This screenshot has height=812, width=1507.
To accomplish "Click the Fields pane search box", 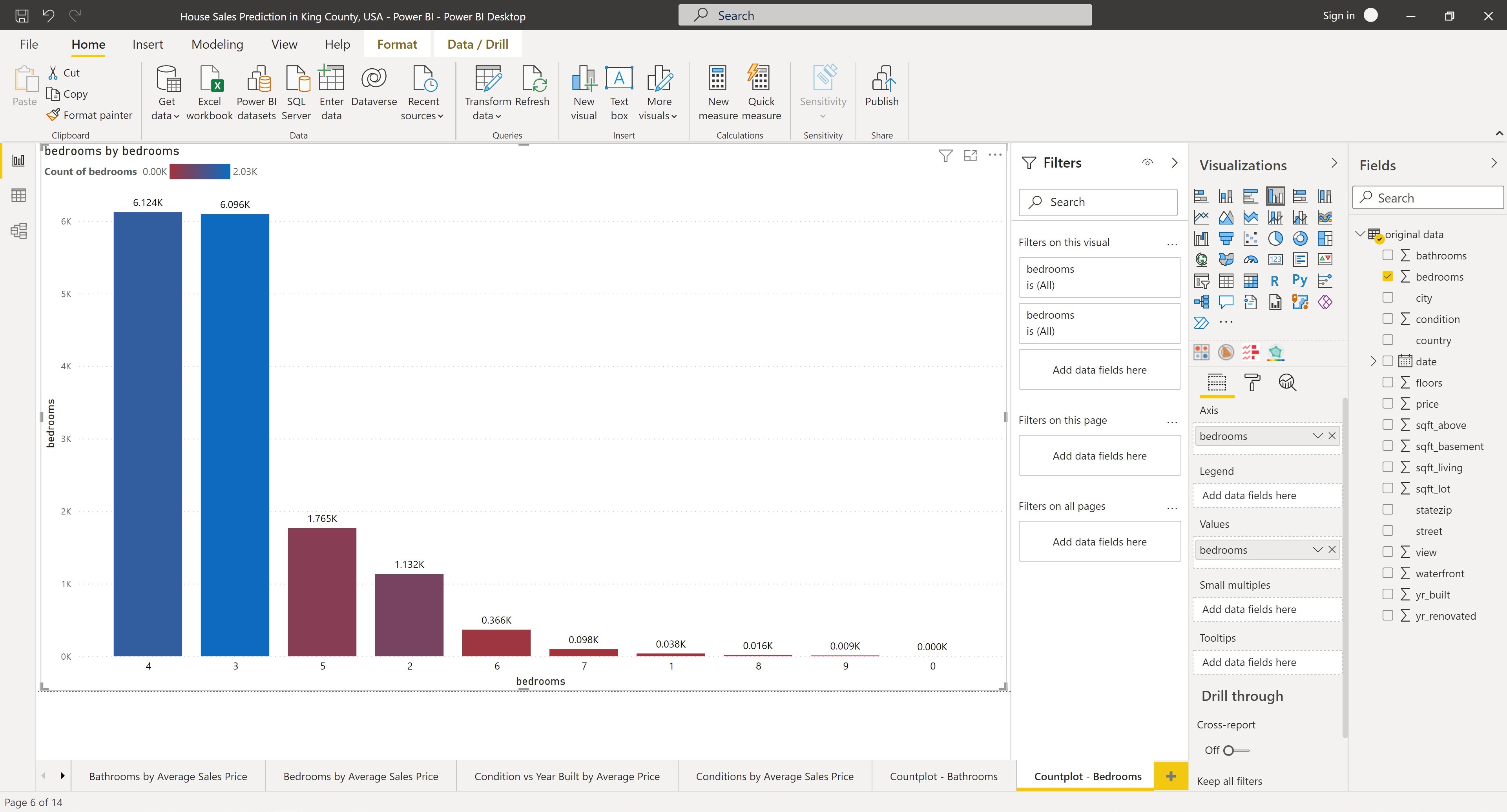I will tap(1427, 198).
